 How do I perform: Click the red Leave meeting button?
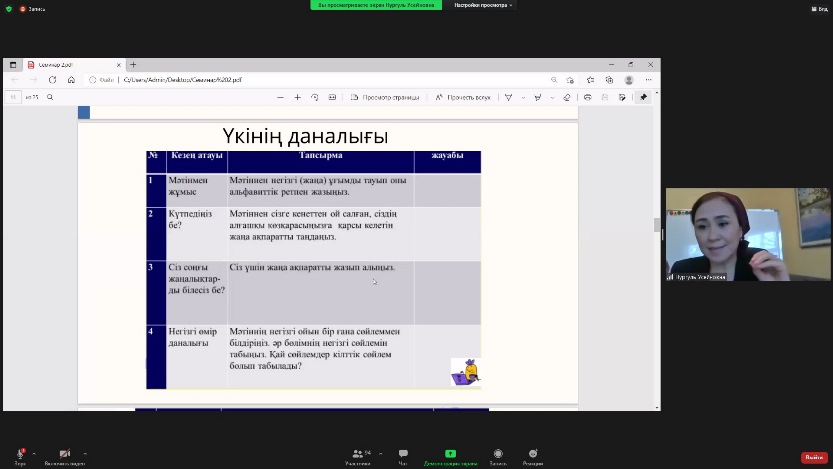click(x=814, y=457)
